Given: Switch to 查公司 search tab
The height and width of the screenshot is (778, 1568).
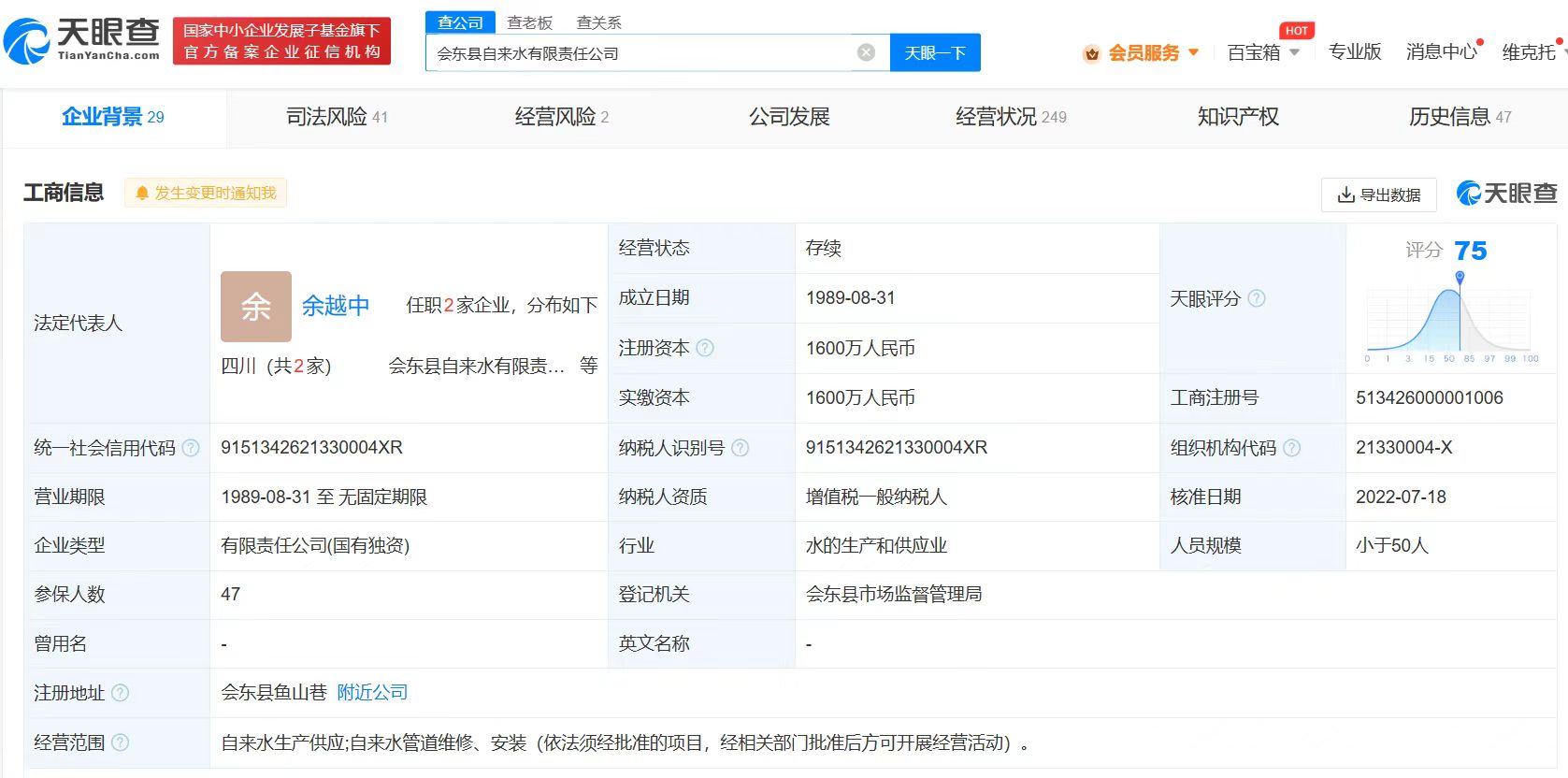Looking at the screenshot, I should pos(460,22).
